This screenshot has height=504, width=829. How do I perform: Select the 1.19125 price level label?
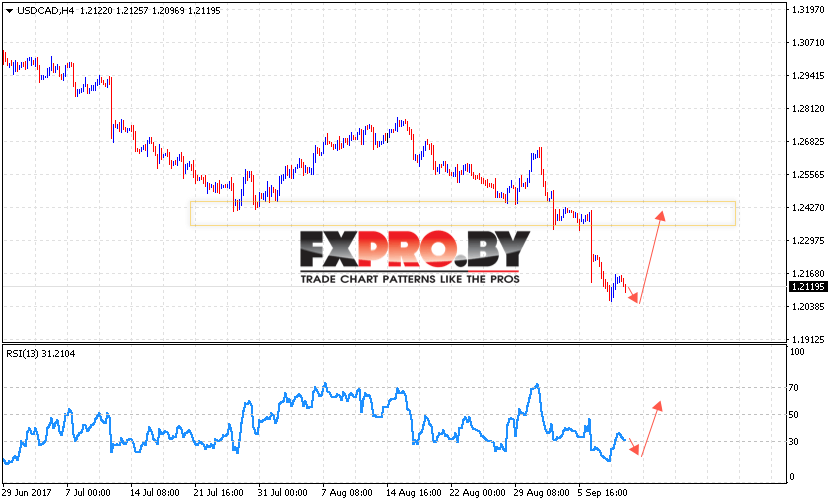coord(808,339)
